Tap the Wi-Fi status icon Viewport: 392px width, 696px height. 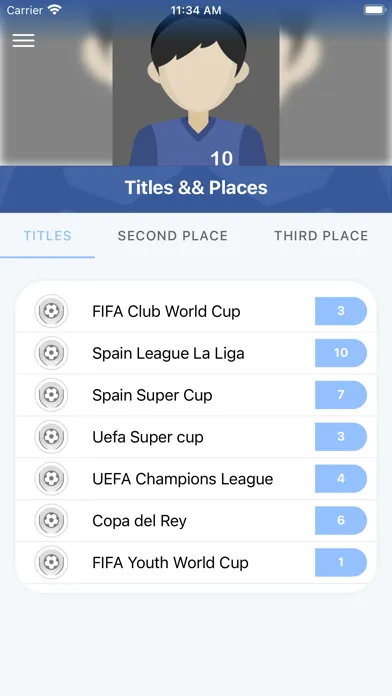click(x=55, y=10)
